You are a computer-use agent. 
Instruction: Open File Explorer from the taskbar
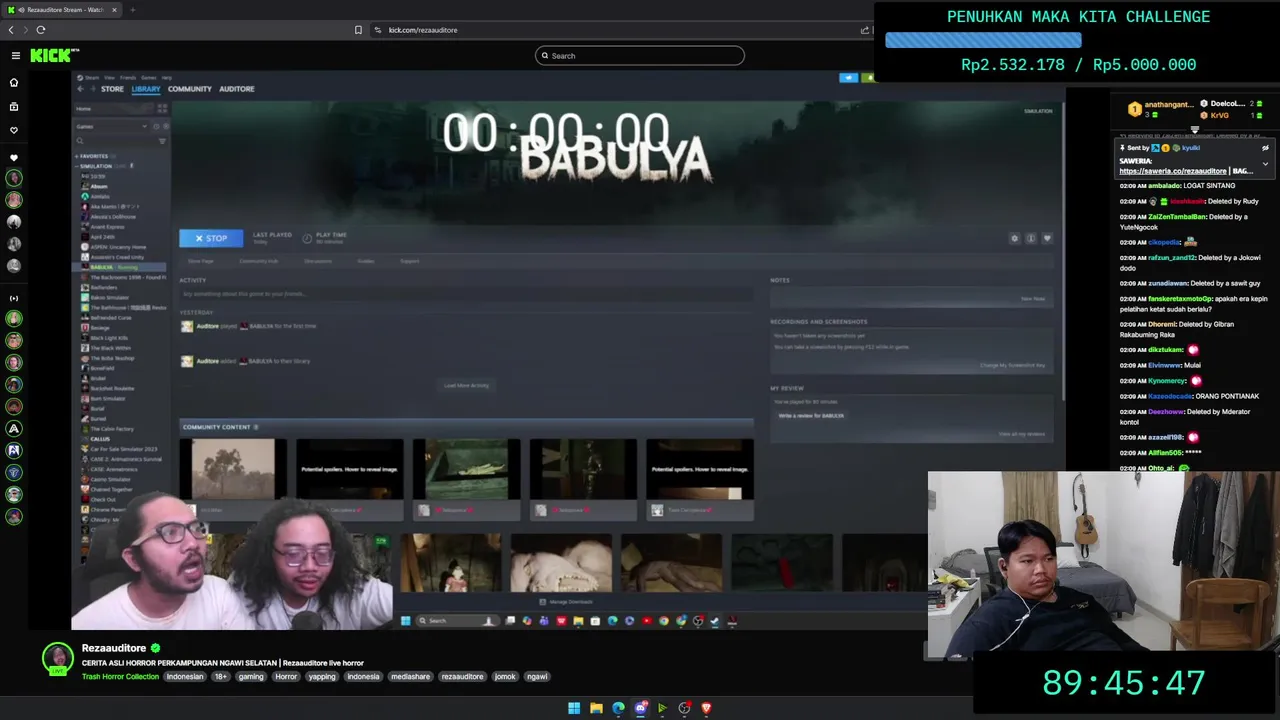coord(596,708)
